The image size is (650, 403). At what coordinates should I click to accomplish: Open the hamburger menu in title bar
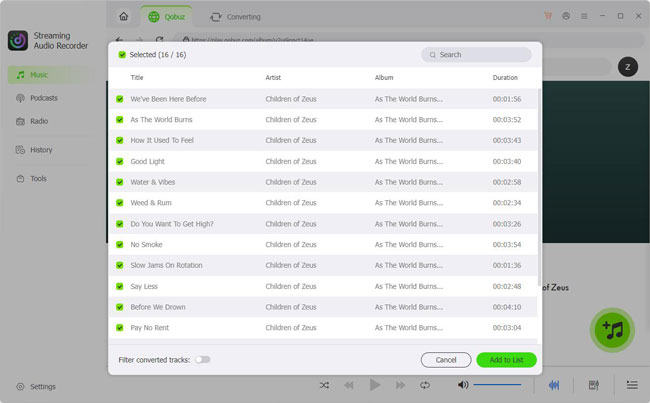click(x=584, y=16)
